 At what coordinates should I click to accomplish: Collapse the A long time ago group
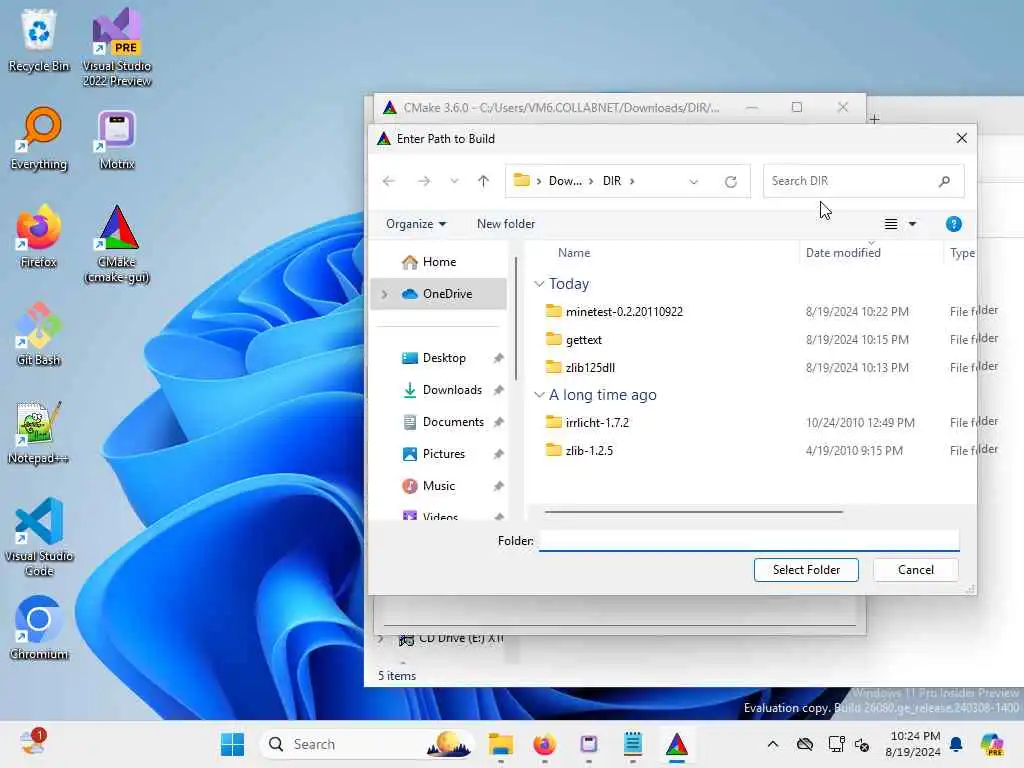point(539,394)
